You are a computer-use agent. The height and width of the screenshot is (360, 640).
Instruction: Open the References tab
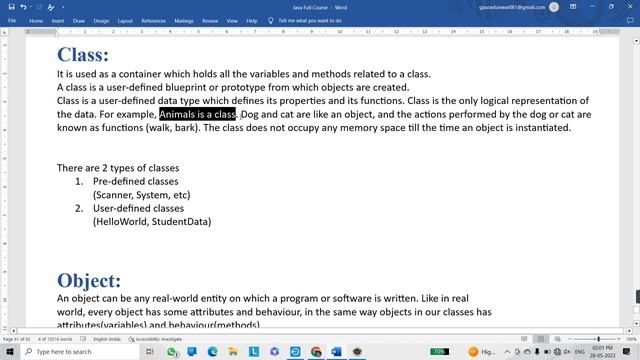pyautogui.click(x=153, y=20)
